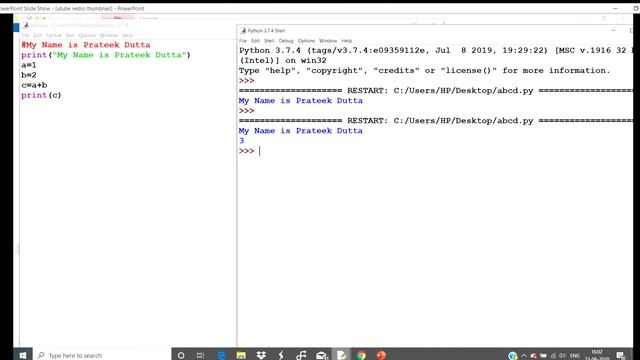640x360 pixels.
Task: Click the editor window Python icon
Action: pyautogui.click(x=26, y=25)
